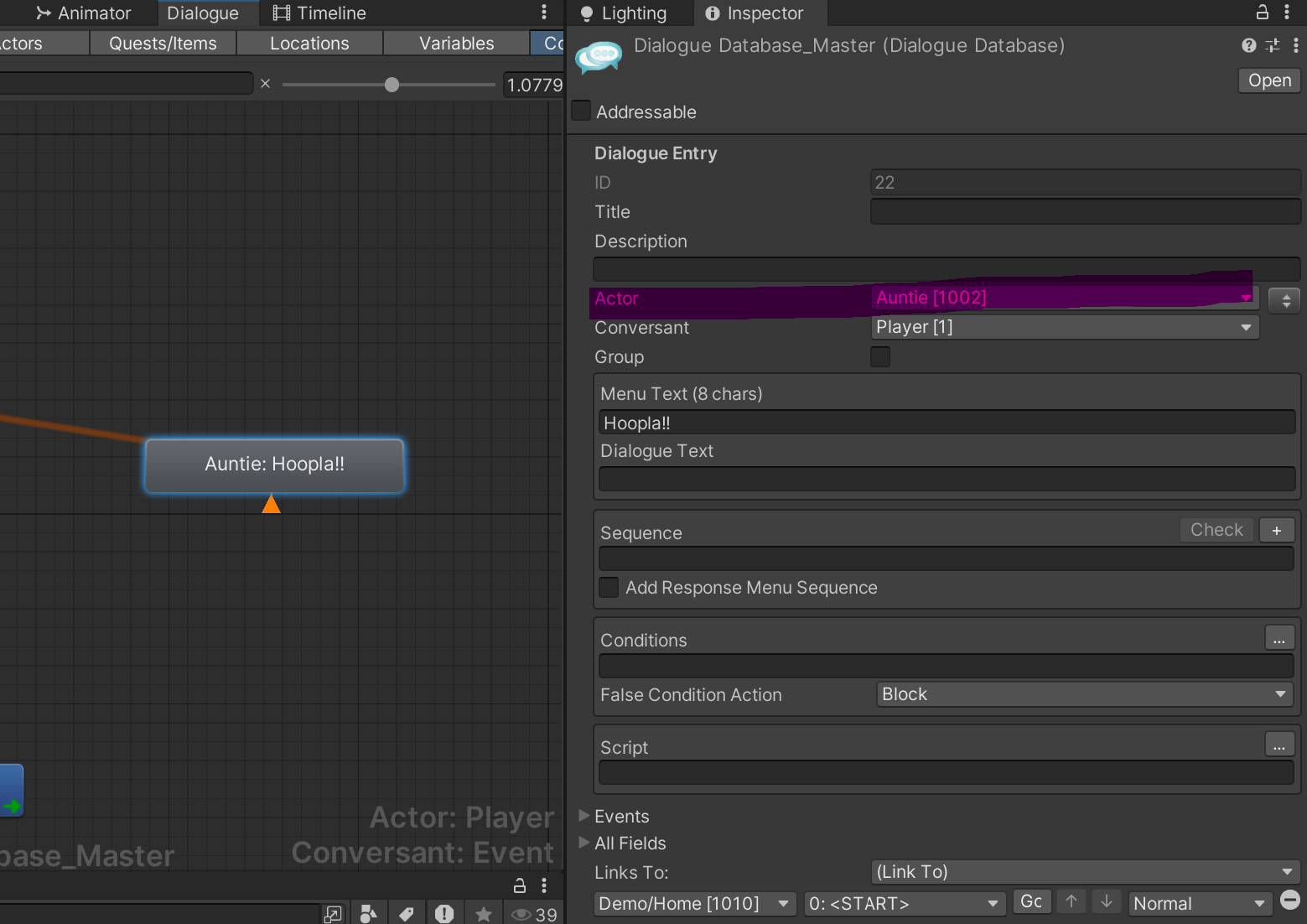Image resolution: width=1307 pixels, height=924 pixels.
Task: Click the search by label tag icon
Action: click(407, 913)
